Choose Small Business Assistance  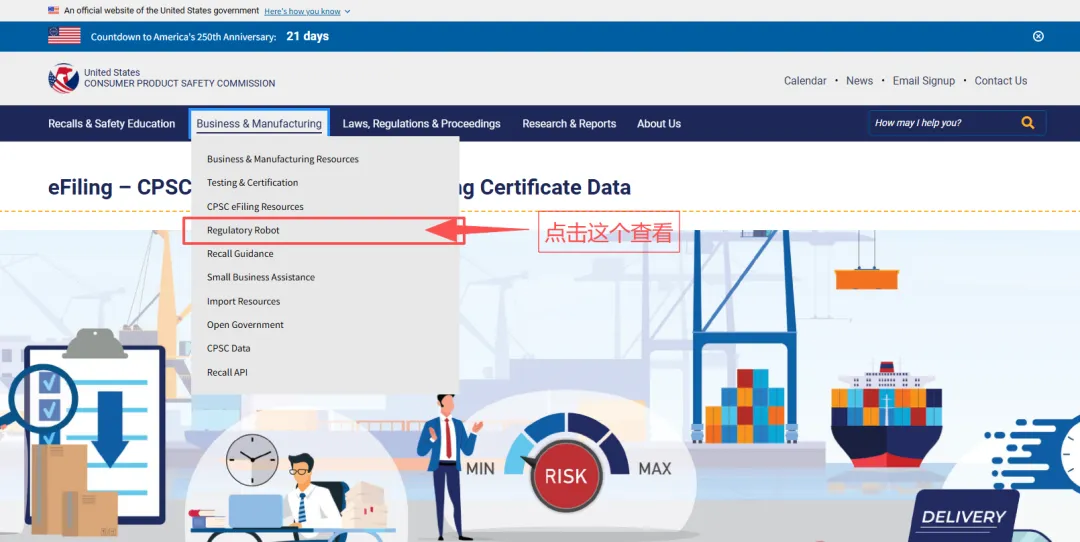point(260,277)
